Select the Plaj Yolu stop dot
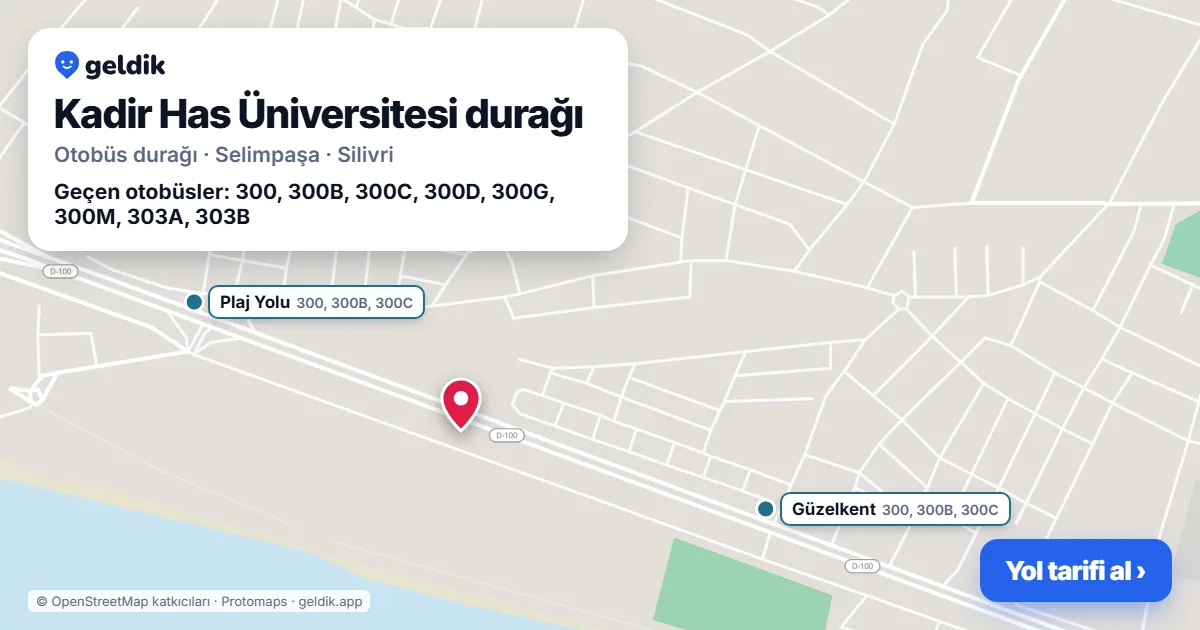Image resolution: width=1200 pixels, height=630 pixels. [x=194, y=302]
